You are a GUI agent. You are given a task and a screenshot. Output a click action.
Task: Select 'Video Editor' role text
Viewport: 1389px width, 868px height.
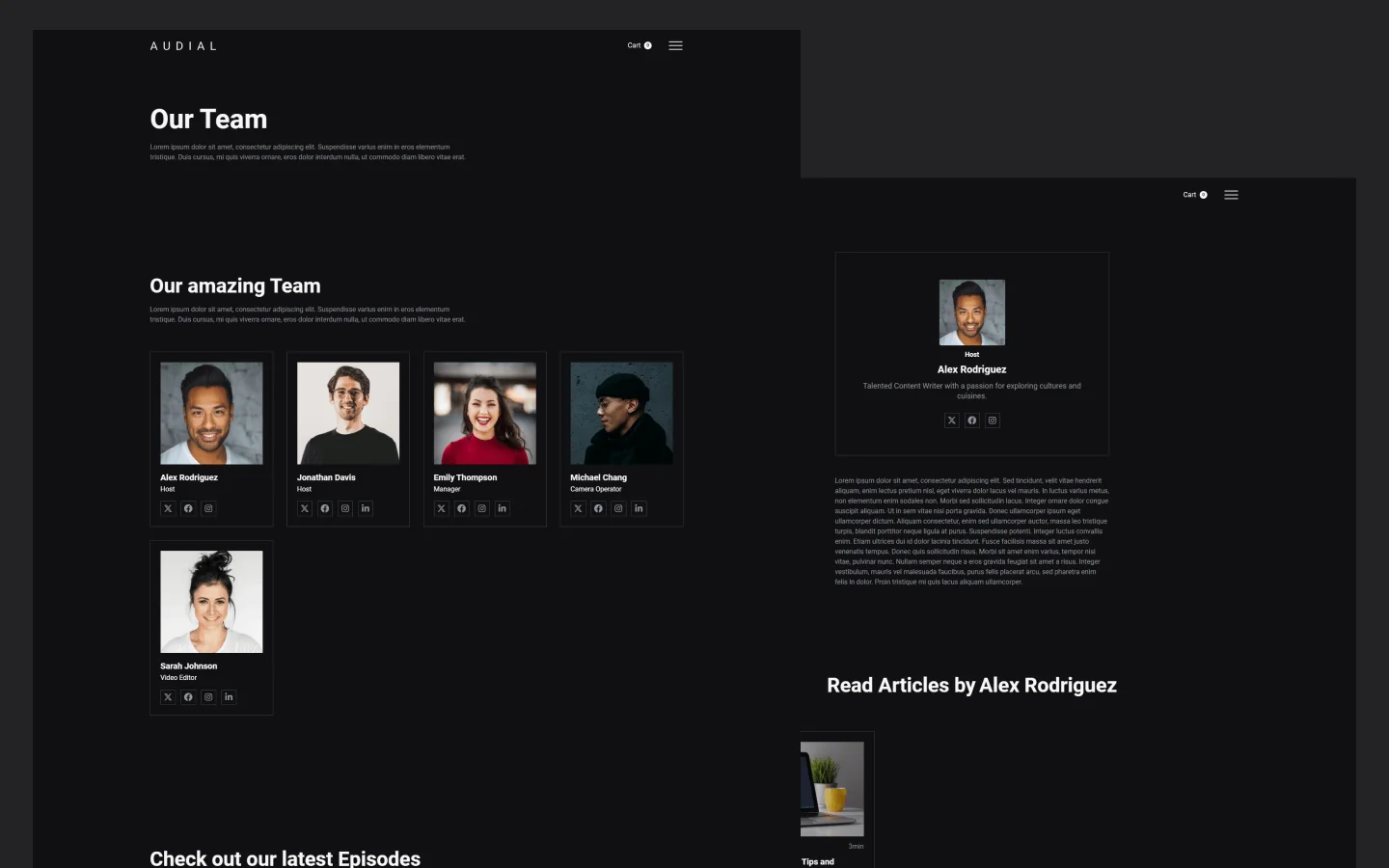(178, 678)
